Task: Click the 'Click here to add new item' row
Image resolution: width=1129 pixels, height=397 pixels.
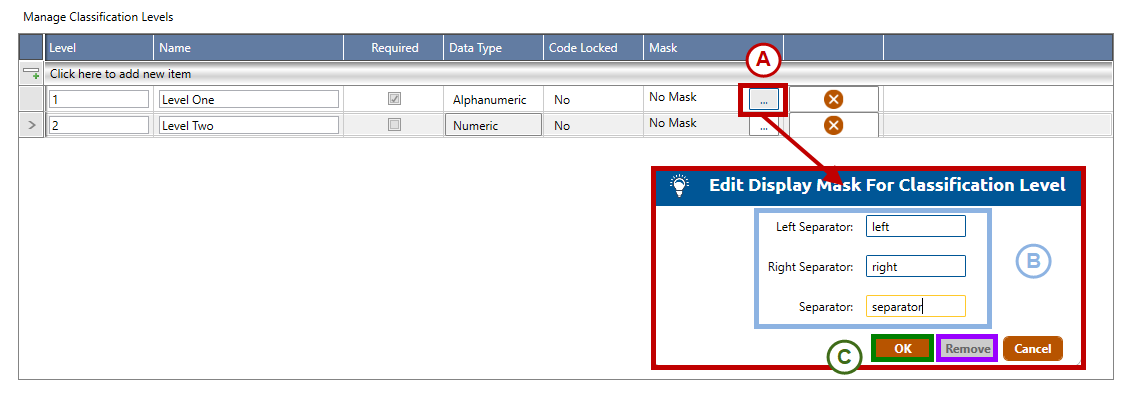Action: pos(578,73)
